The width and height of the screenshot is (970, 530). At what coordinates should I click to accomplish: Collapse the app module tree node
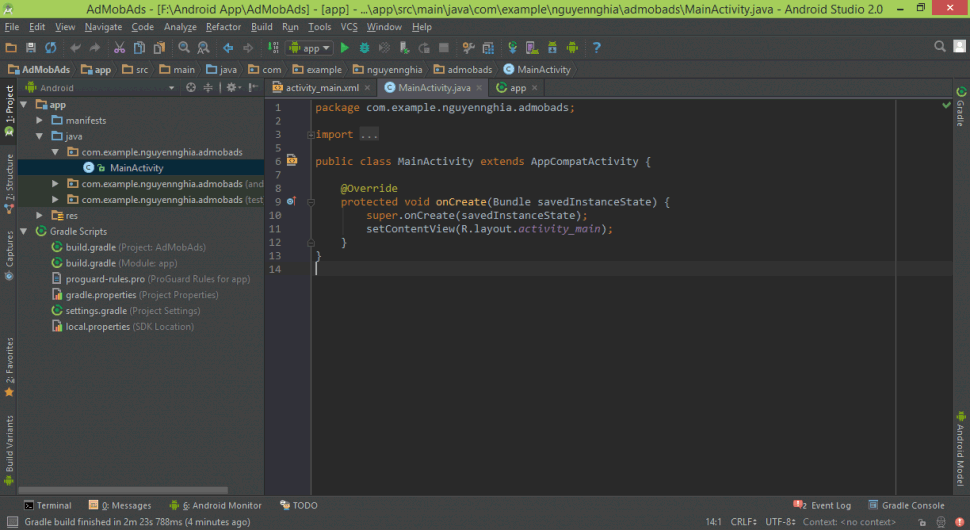click(24, 105)
